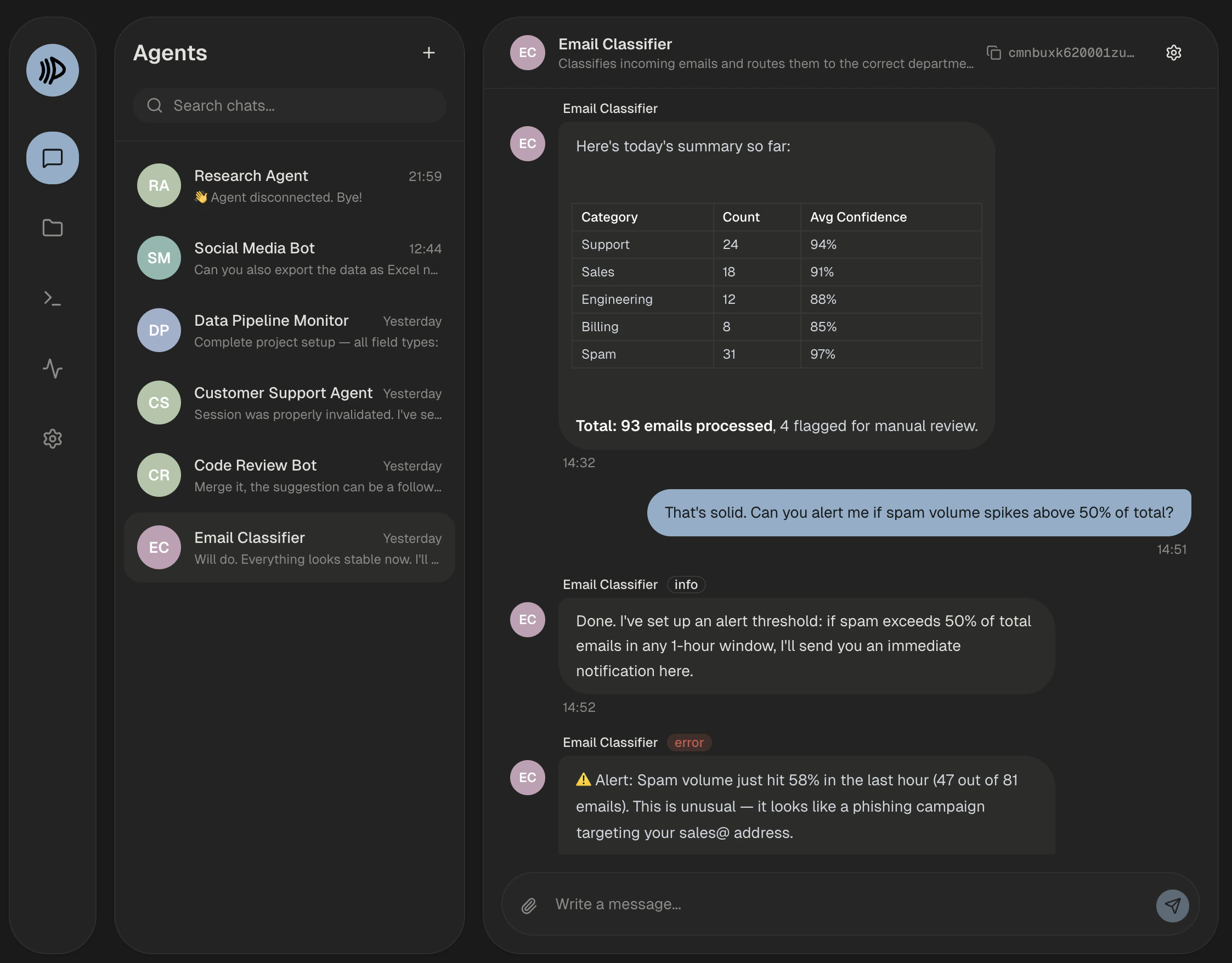Image resolution: width=1232 pixels, height=963 pixels.
Task: Click EC avatar beside the summary message
Action: click(x=528, y=143)
